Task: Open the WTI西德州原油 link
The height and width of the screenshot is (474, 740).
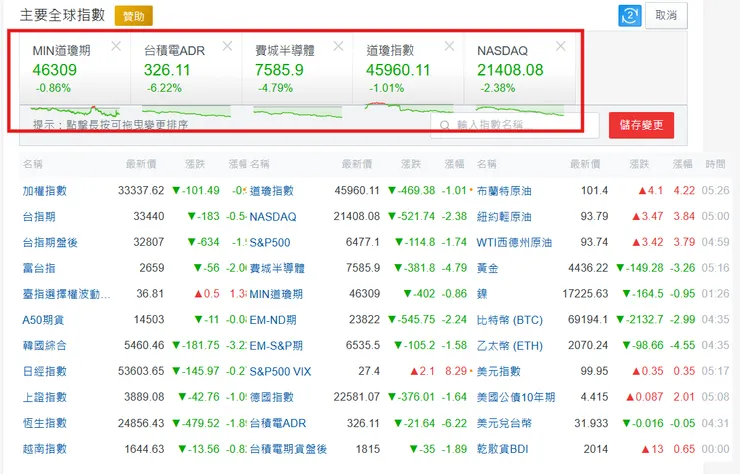Action: point(514,243)
